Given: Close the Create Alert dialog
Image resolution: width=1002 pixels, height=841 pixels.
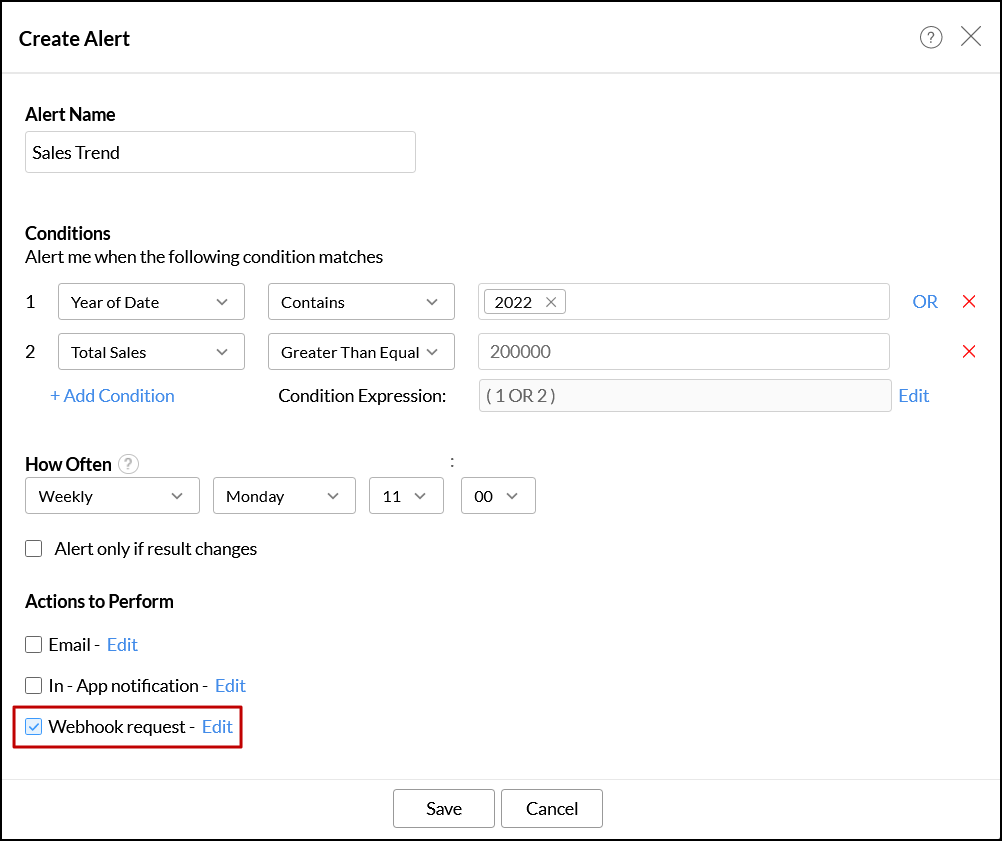Looking at the screenshot, I should tap(971, 37).
